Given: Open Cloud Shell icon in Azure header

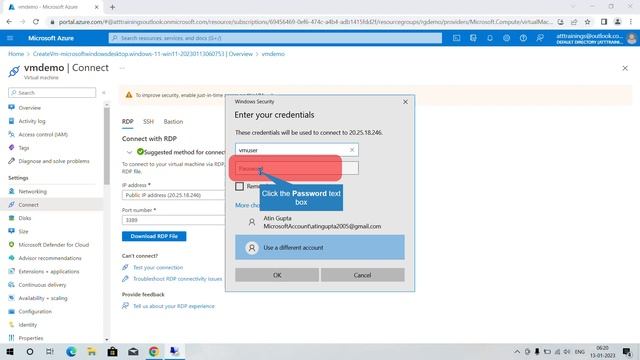Looking at the screenshot, I should coord(456,38).
